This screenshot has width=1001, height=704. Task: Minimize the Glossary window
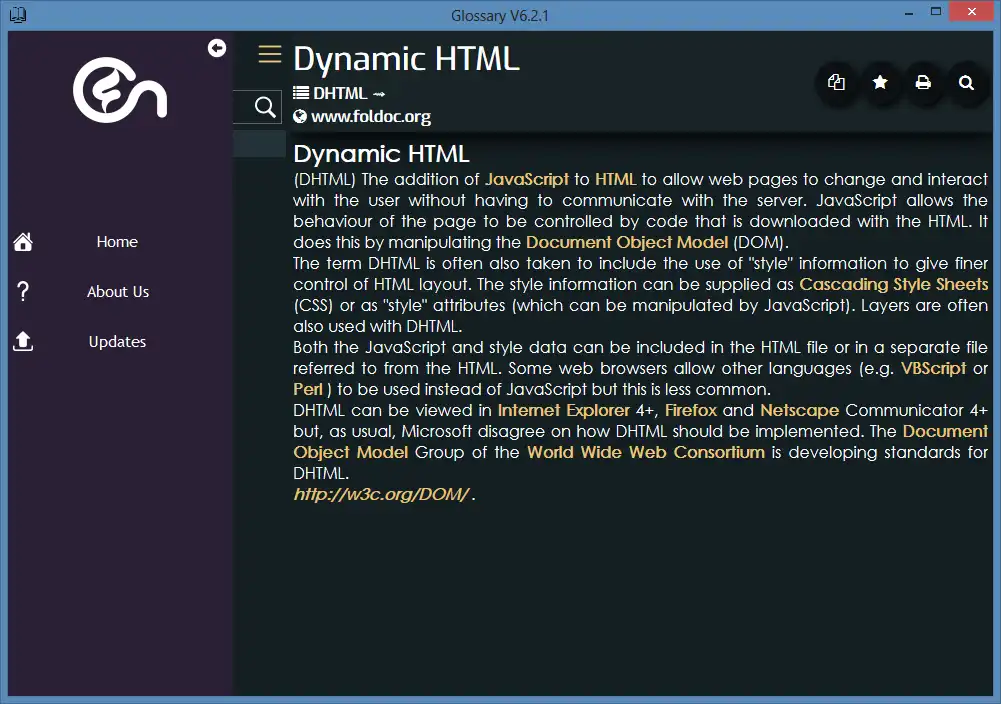(908, 12)
